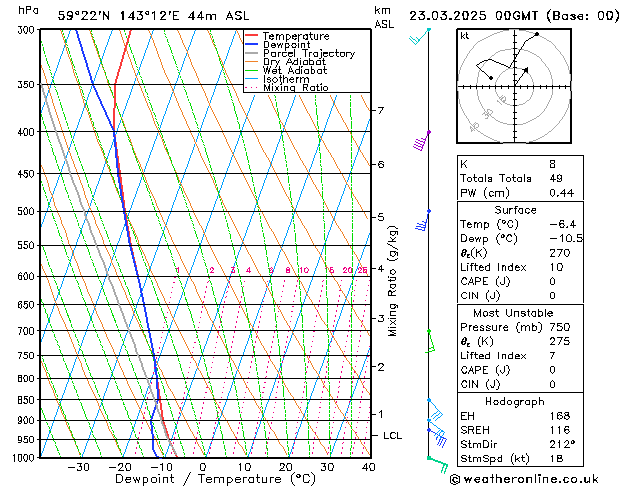Click the 'Dewpoint / Temperature (°C)' axis title

click(x=216, y=479)
